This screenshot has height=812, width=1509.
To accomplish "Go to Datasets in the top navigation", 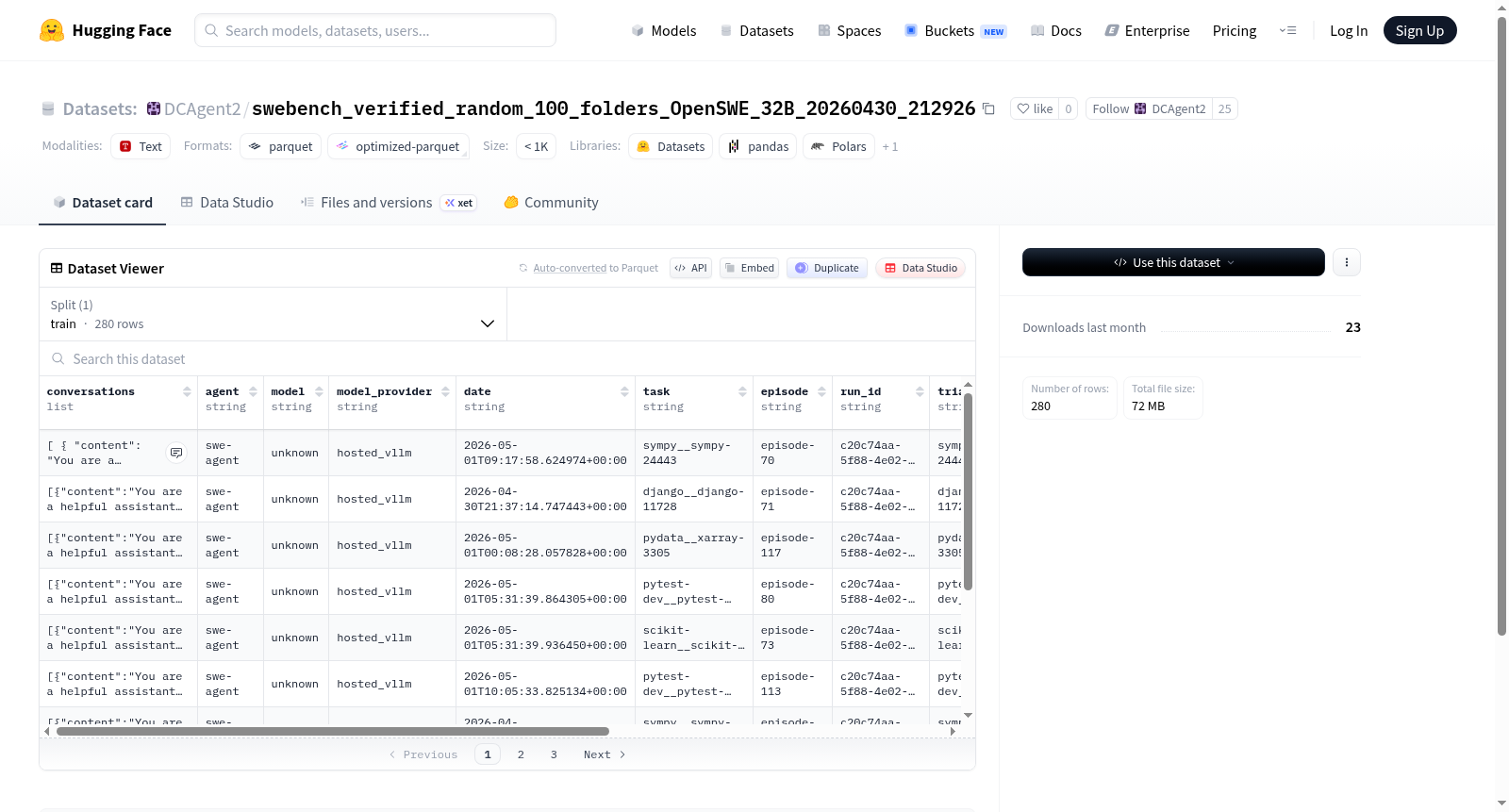I will point(757,31).
